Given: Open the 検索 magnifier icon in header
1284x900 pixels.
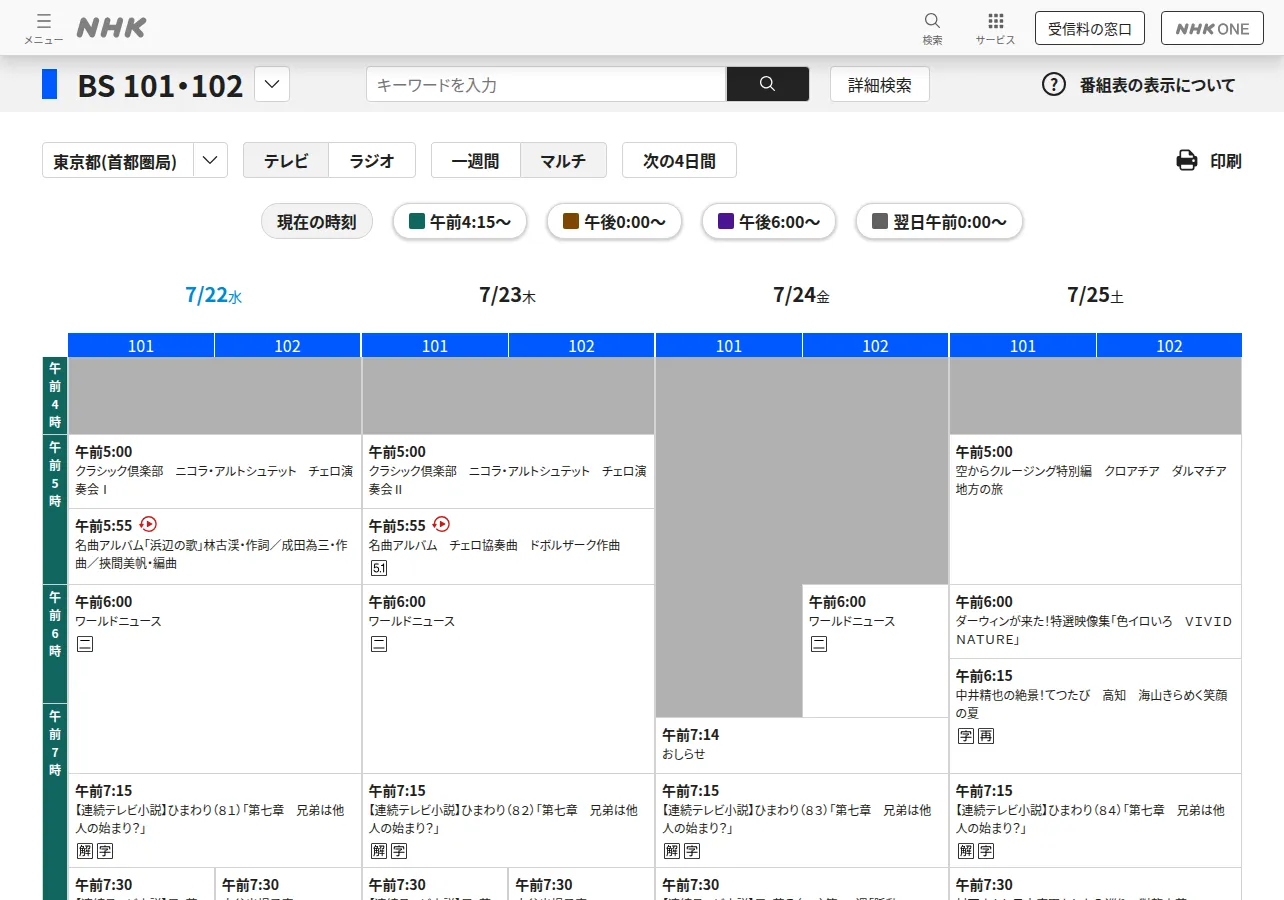Looking at the screenshot, I should coord(932,28).
